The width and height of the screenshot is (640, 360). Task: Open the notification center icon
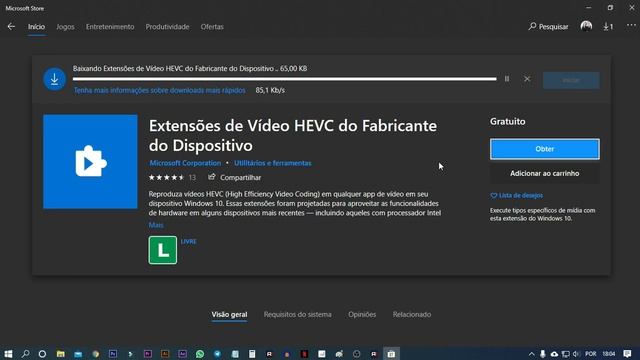pos(627,354)
